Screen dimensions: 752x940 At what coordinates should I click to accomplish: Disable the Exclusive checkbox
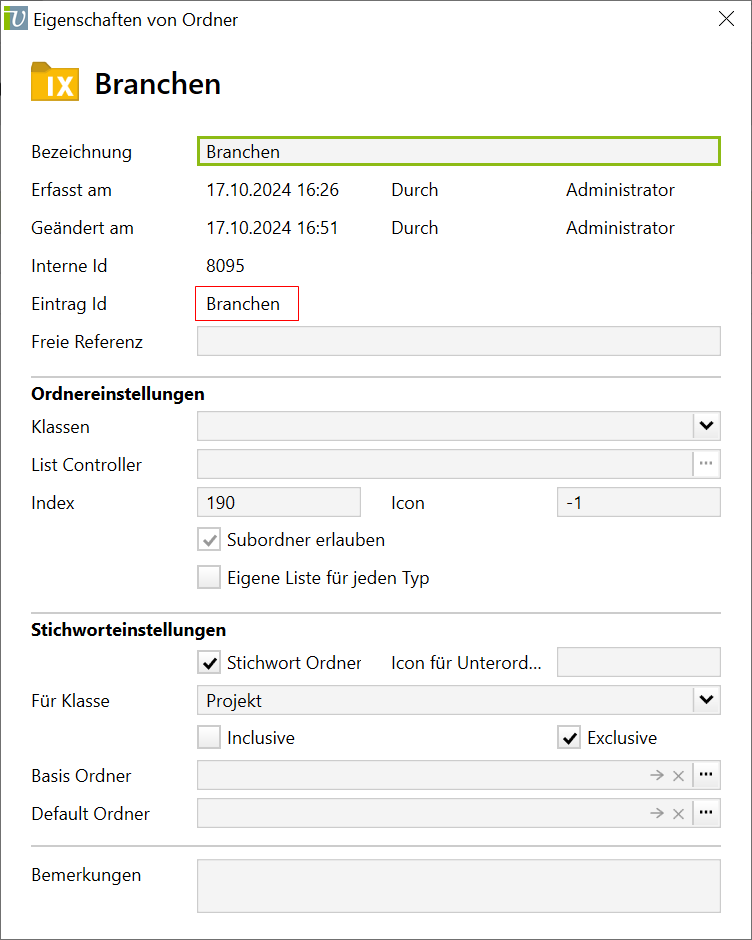[x=569, y=738]
